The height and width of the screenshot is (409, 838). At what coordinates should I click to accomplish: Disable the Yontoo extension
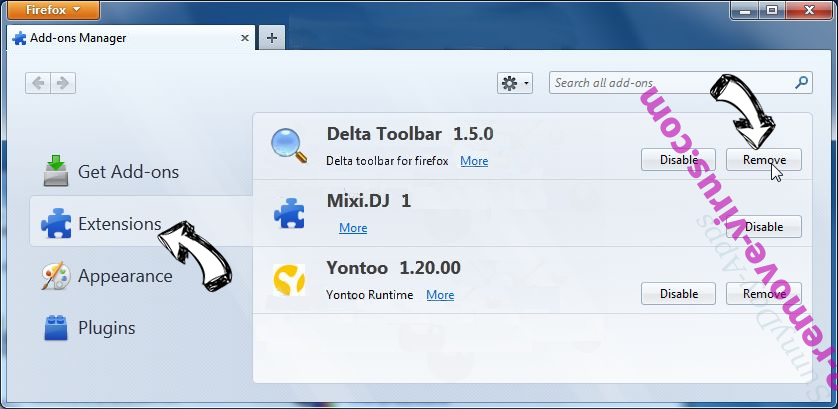(x=678, y=294)
